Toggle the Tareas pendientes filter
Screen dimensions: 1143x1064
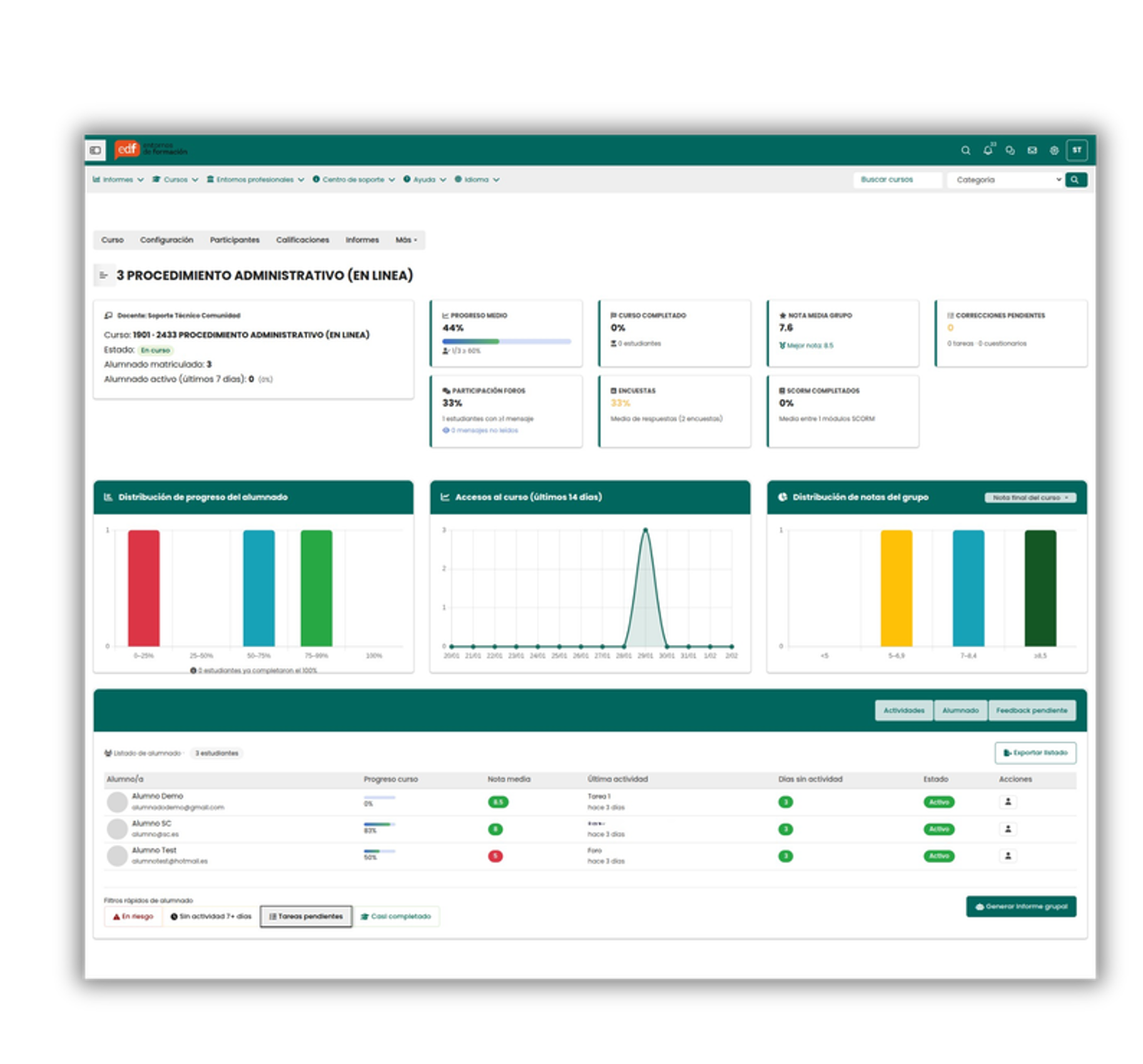tap(306, 916)
